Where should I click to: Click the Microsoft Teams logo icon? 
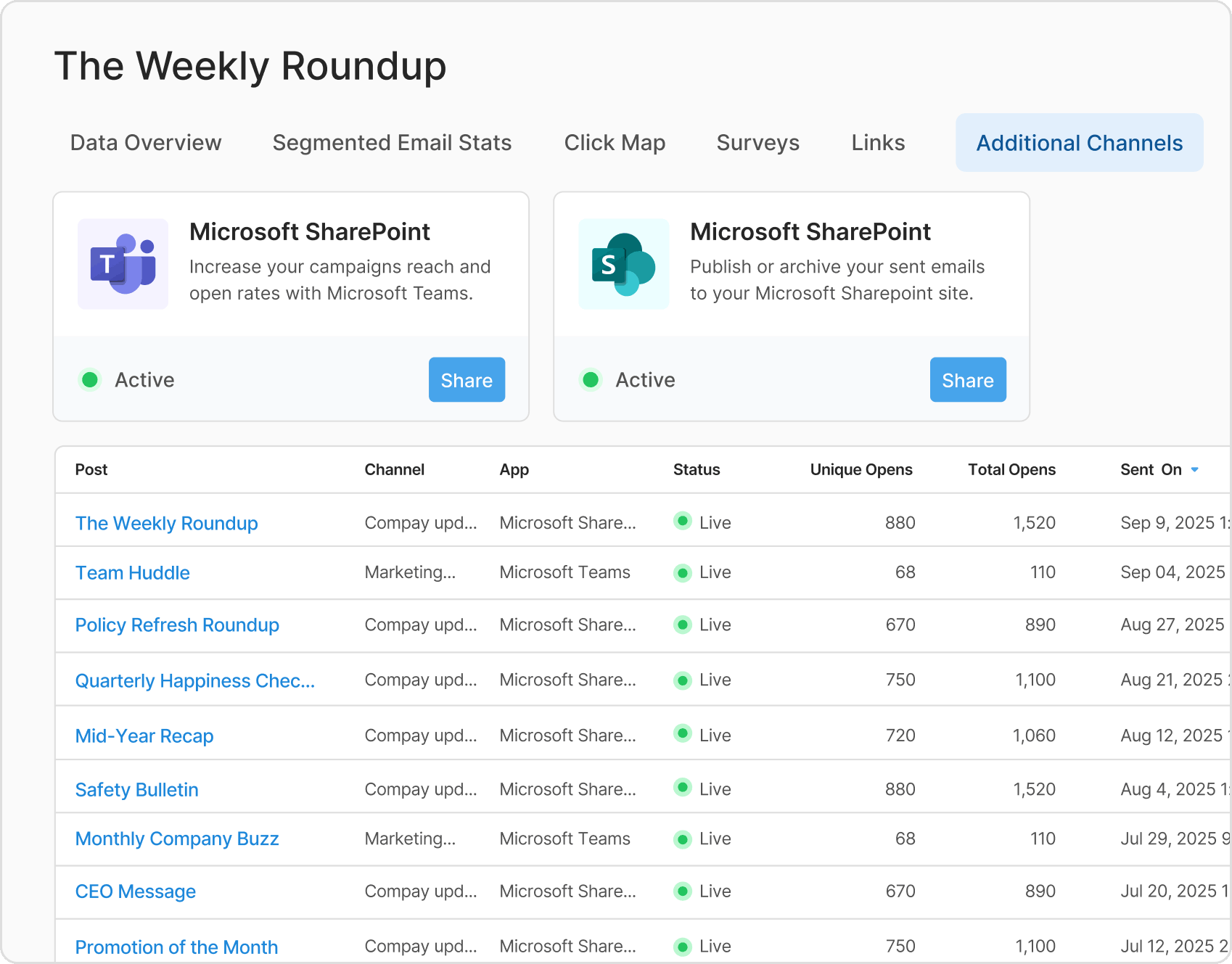click(x=123, y=264)
